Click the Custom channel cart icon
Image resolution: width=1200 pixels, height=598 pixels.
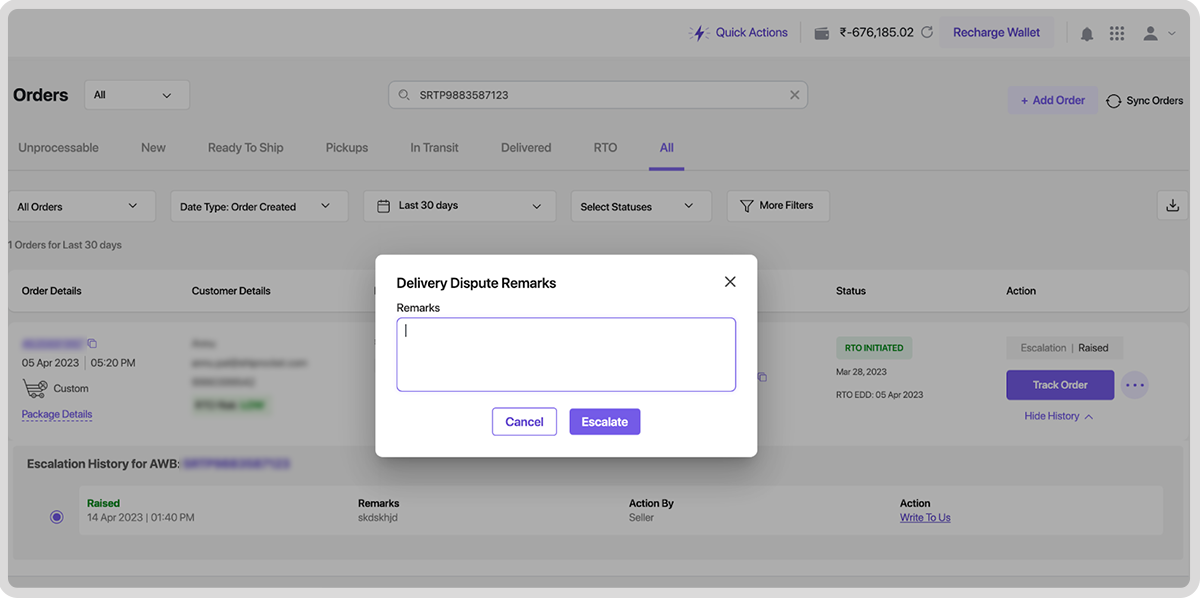point(34,388)
